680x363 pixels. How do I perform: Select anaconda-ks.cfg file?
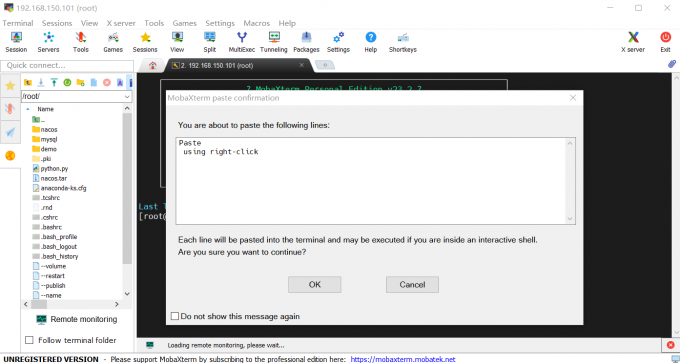59,188
